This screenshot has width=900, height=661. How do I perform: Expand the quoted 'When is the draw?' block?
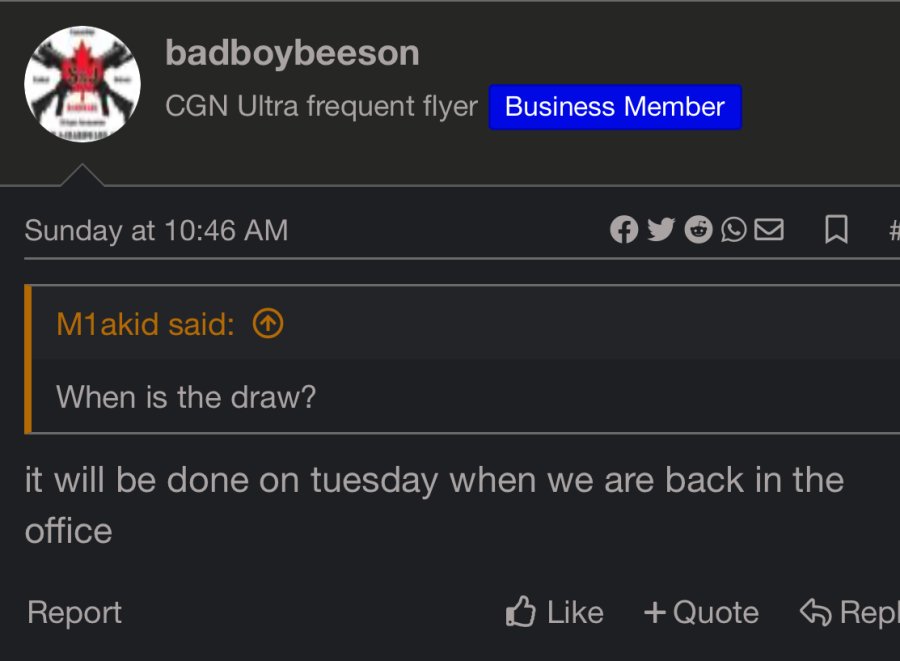click(x=186, y=397)
